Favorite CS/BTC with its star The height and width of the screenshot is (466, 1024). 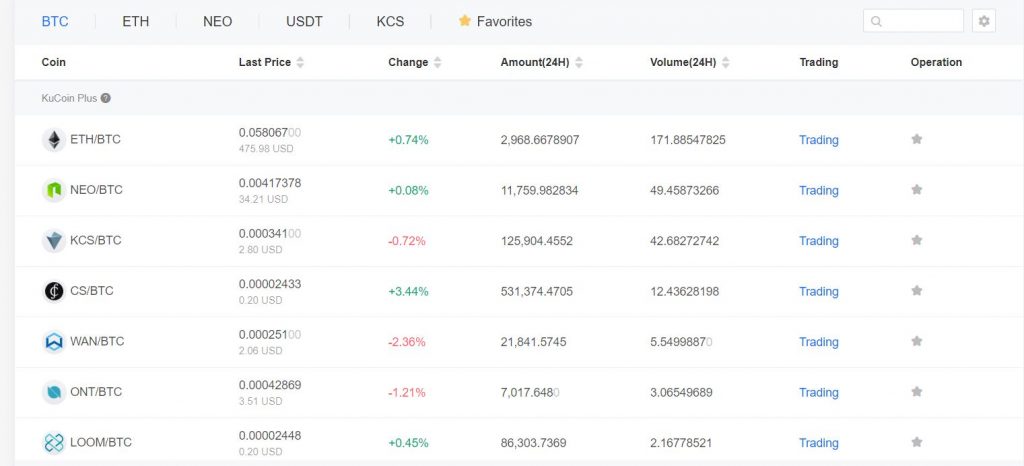click(917, 290)
